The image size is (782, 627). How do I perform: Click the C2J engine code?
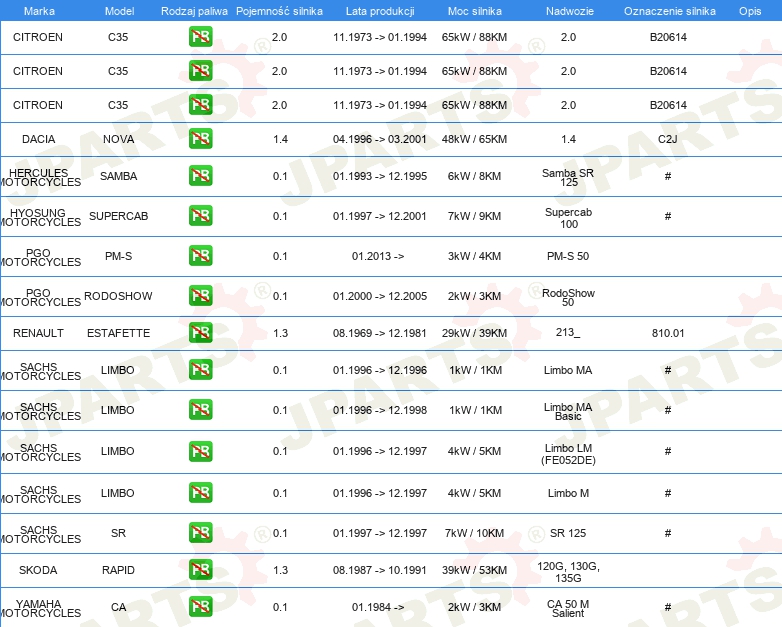pyautogui.click(x=668, y=139)
